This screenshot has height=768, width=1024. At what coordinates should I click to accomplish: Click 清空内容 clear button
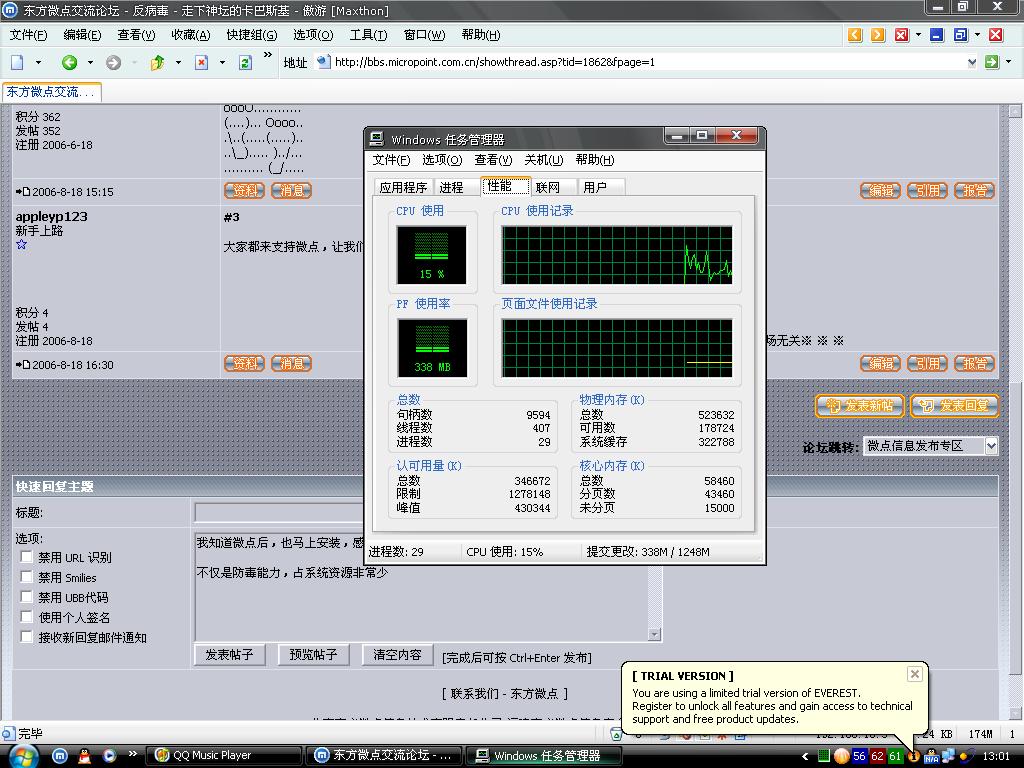click(397, 654)
